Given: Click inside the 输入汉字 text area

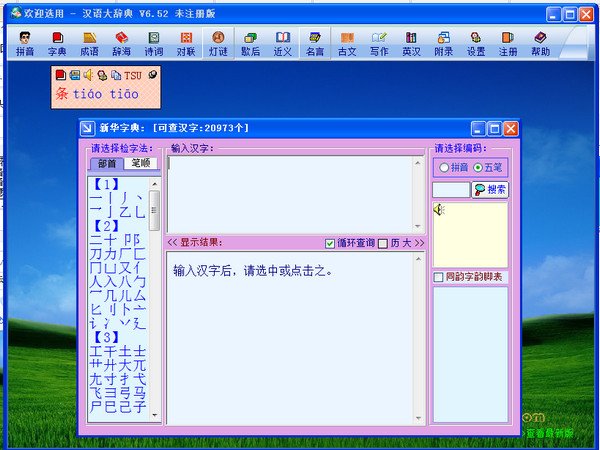Looking at the screenshot, I should (291, 194).
